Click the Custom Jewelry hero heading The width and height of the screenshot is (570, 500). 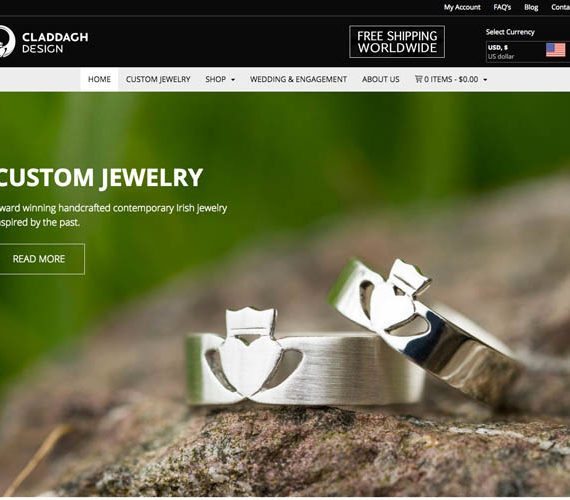tap(100, 178)
